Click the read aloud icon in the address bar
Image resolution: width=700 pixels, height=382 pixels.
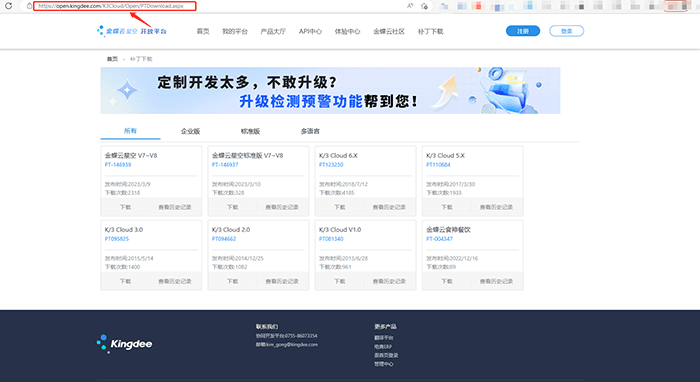pyautogui.click(x=410, y=6)
